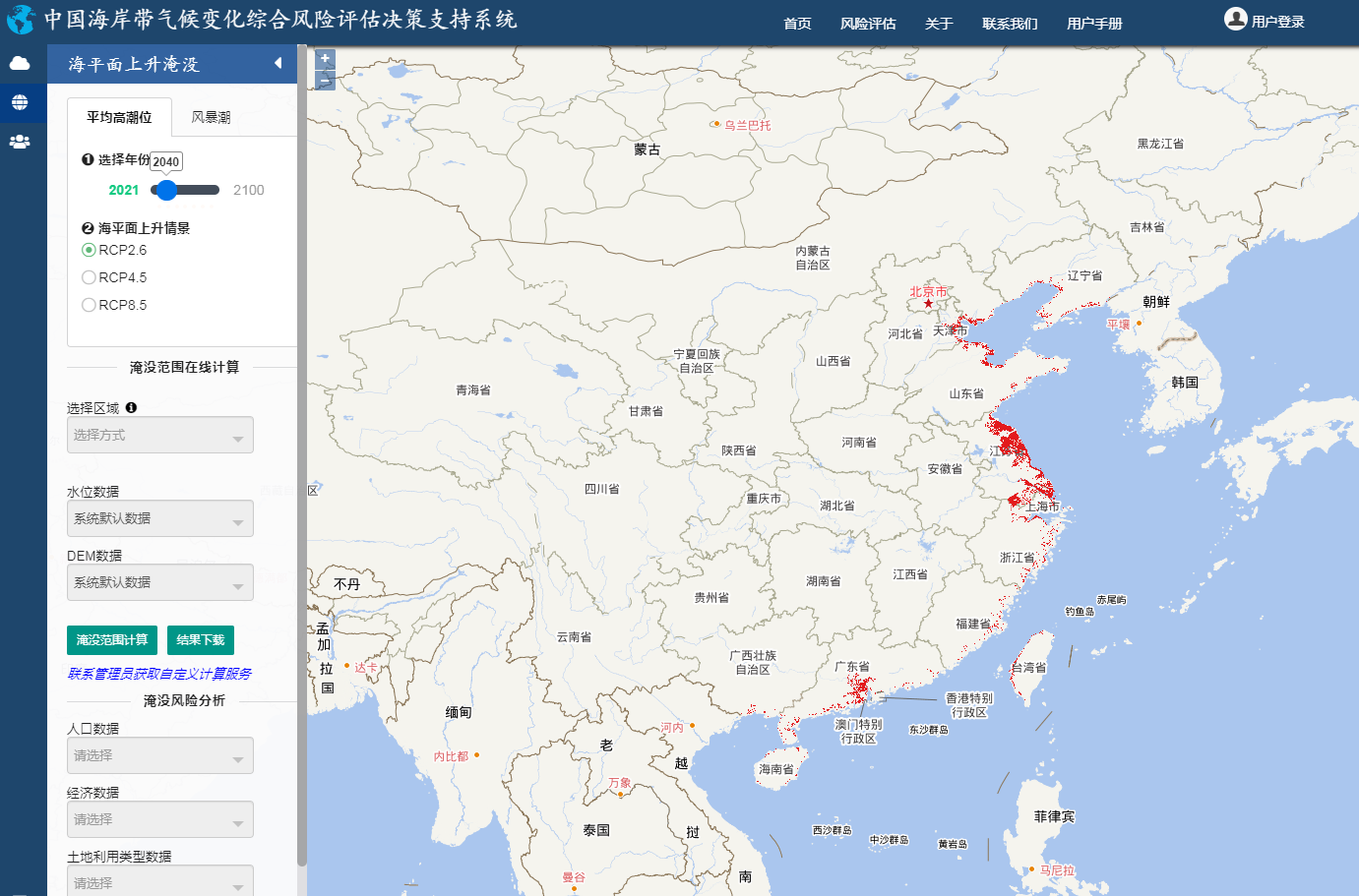Screen dimensions: 1359x896
Task: Choose the RCP4.5 scenario option
Action: tap(89, 277)
